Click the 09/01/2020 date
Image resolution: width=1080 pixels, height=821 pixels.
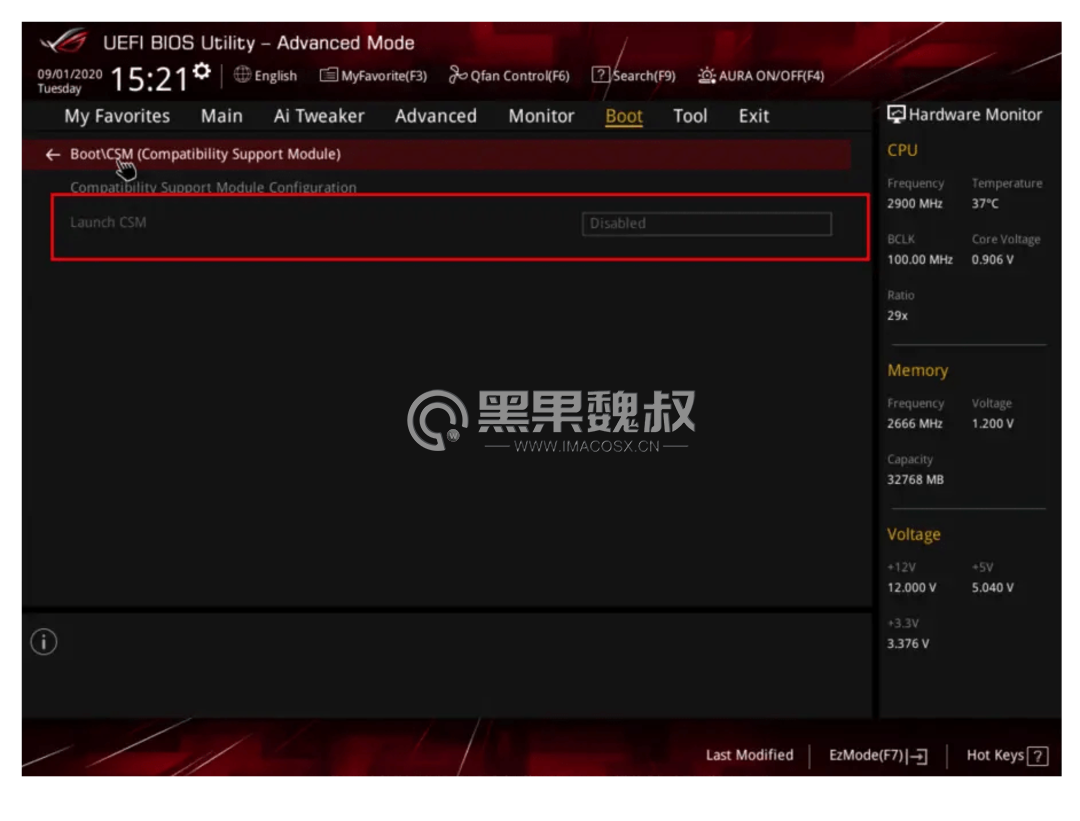(x=70, y=74)
